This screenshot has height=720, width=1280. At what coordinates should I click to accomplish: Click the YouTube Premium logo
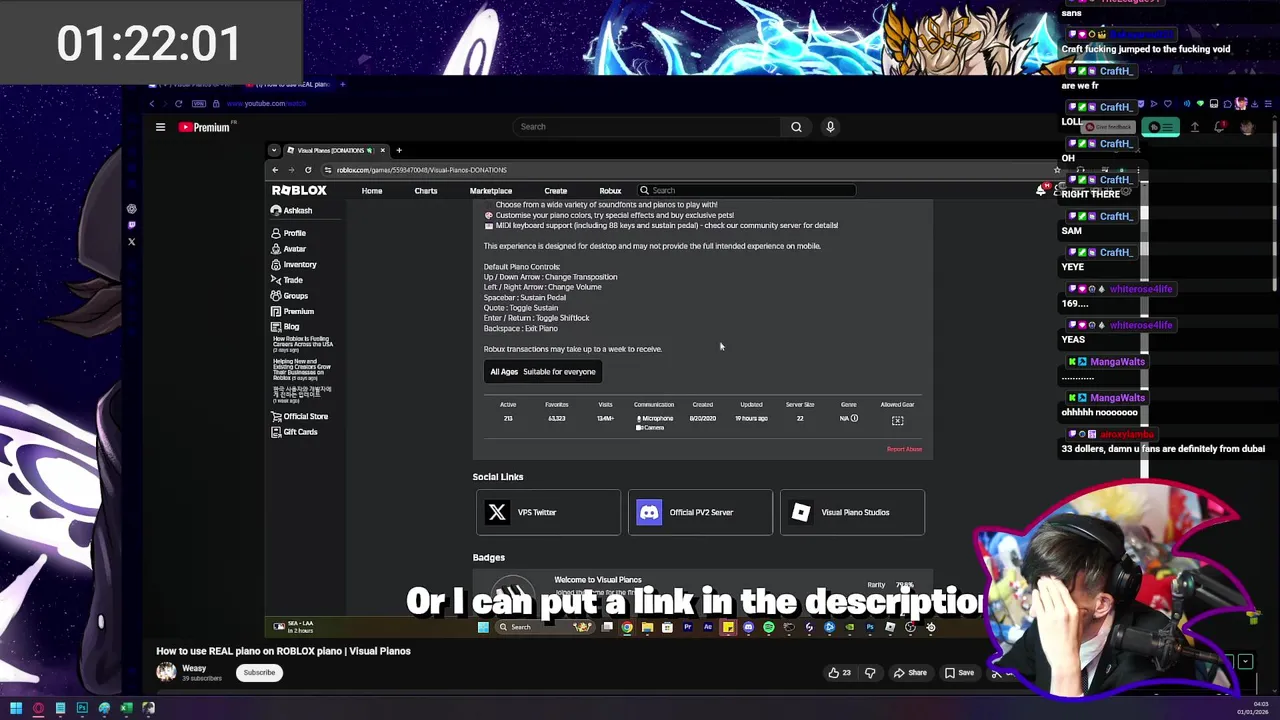205,127
